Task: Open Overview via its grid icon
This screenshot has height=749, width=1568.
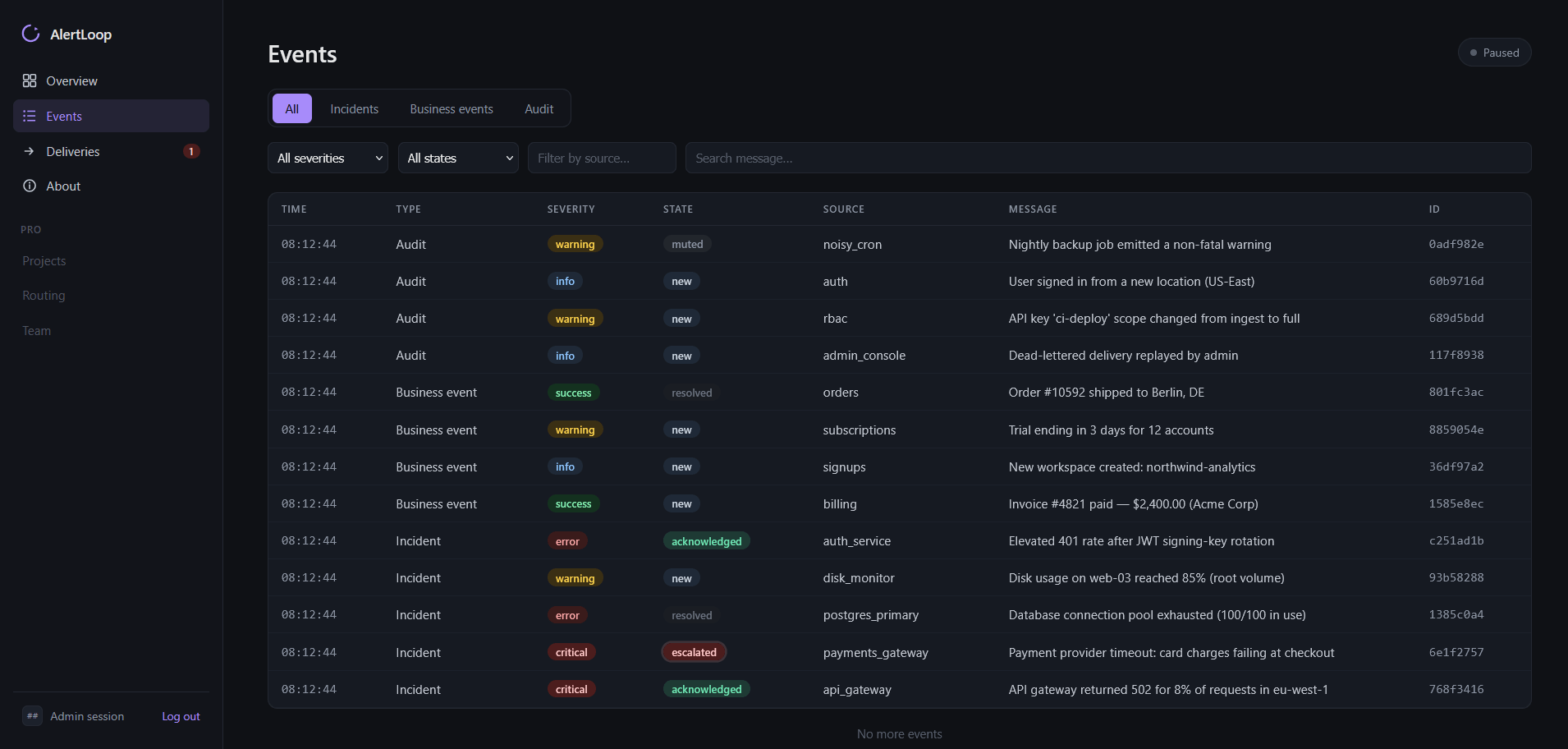Action: [30, 80]
